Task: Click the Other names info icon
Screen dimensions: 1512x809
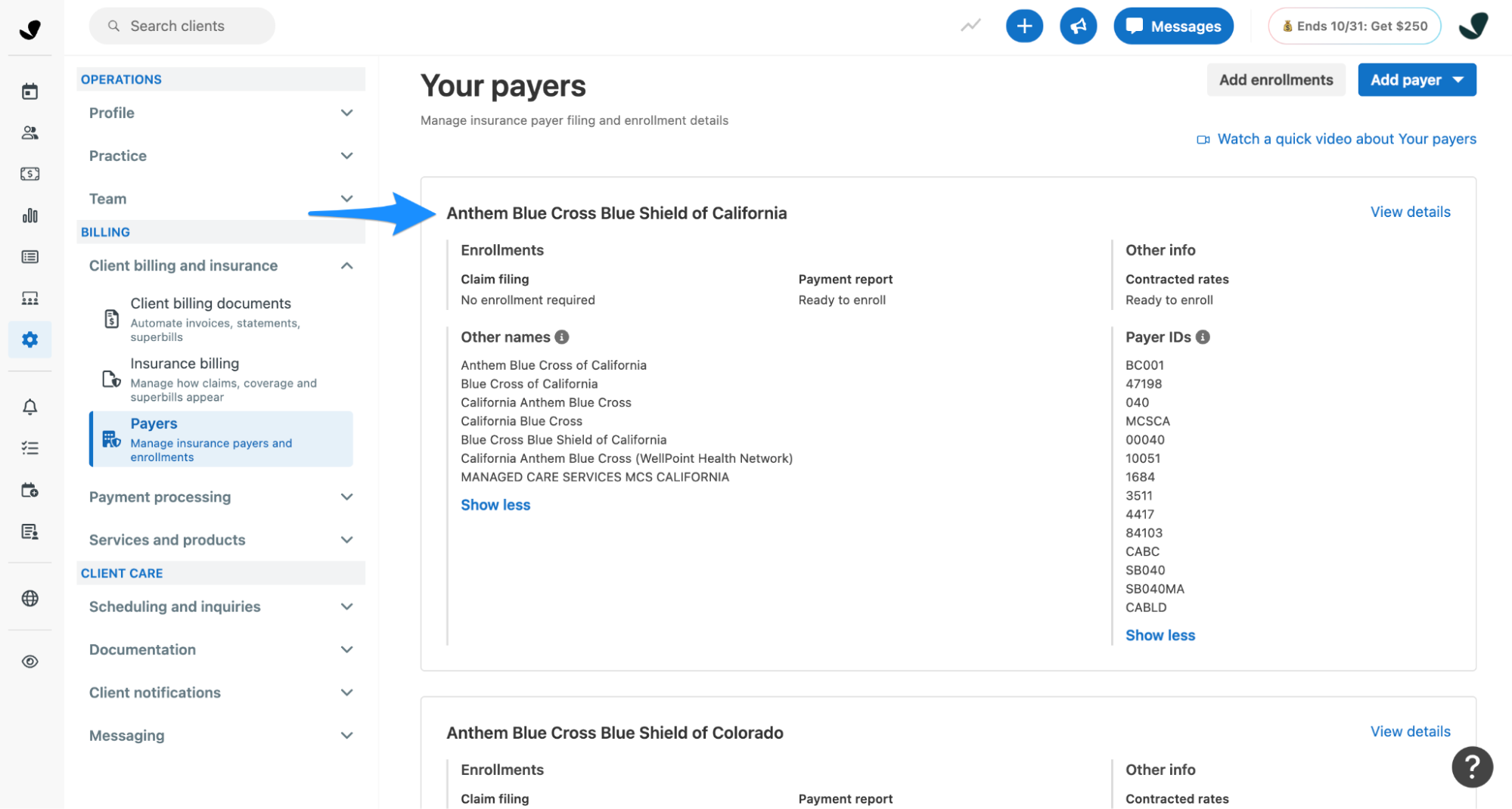Action: (x=562, y=337)
